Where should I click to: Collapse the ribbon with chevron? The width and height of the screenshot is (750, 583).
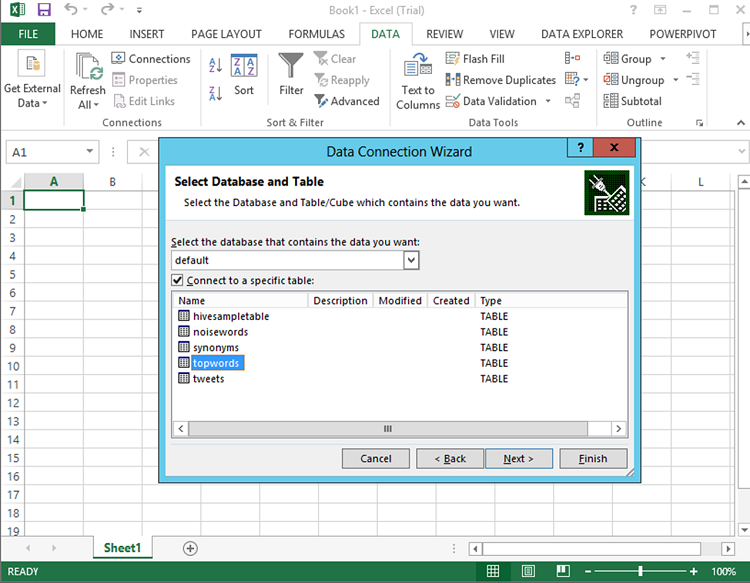point(740,123)
